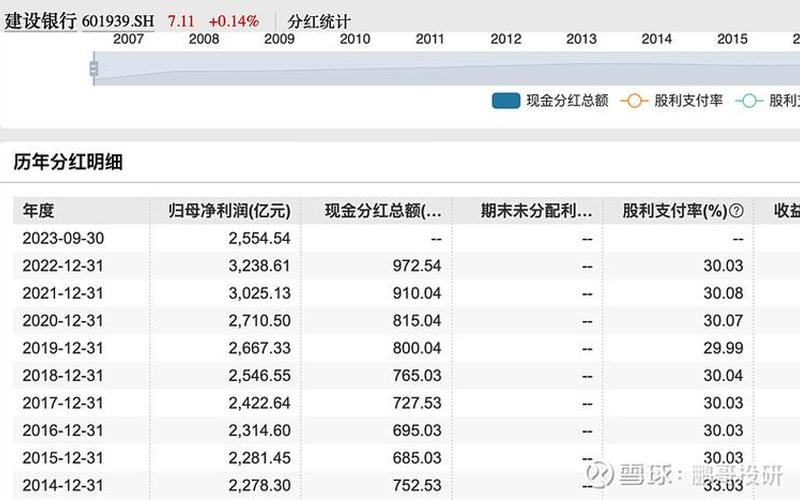Click net profit value 2,554.54
The height and width of the screenshot is (500, 800).
(260, 238)
